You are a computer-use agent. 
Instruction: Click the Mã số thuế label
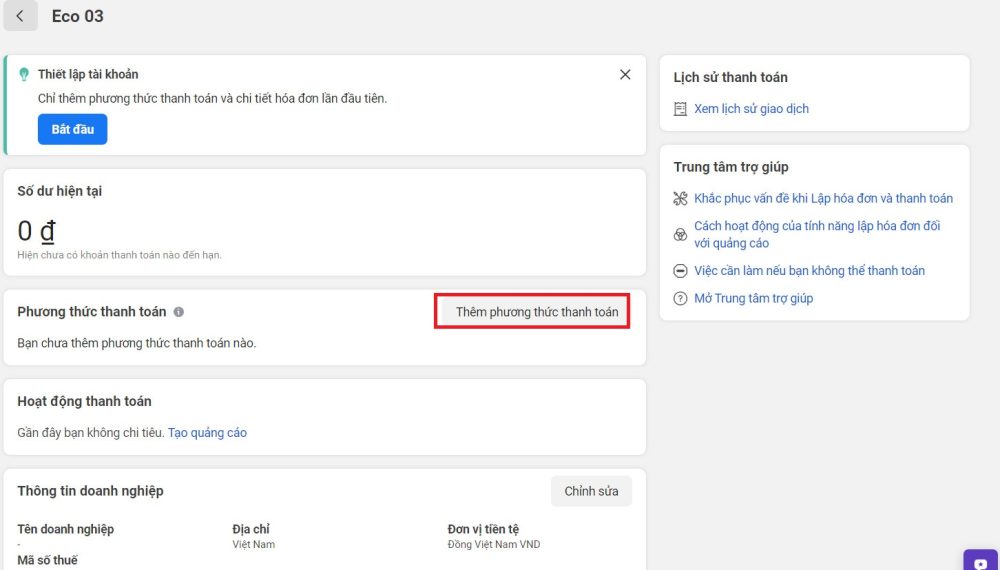tap(47, 560)
